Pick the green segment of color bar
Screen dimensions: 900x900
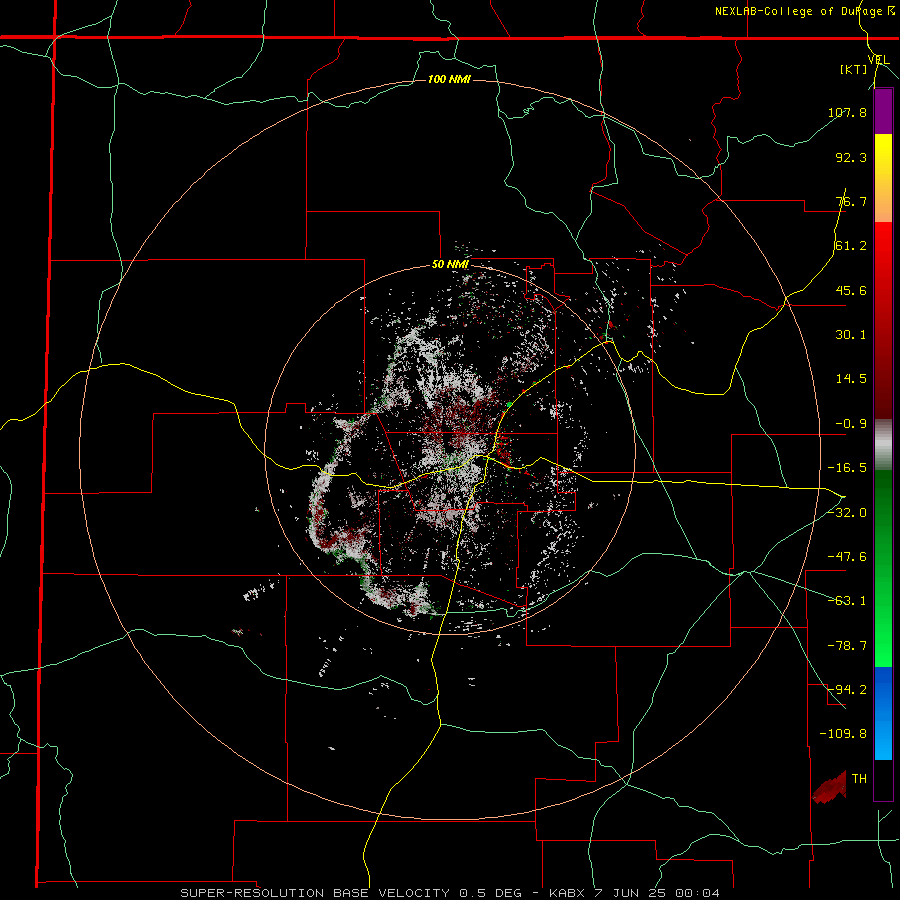click(x=883, y=568)
